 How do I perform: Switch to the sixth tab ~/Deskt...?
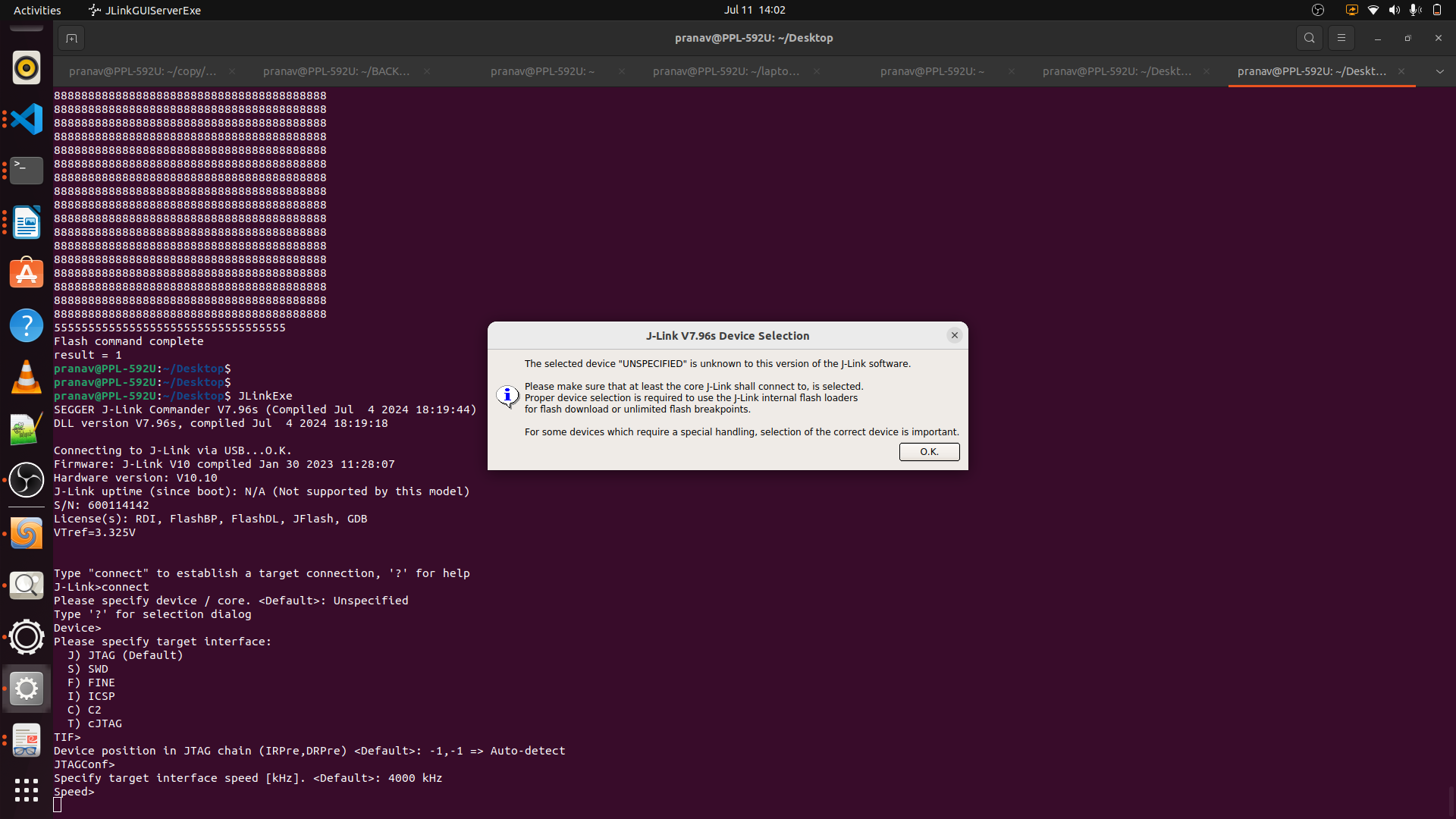pyautogui.click(x=1116, y=71)
